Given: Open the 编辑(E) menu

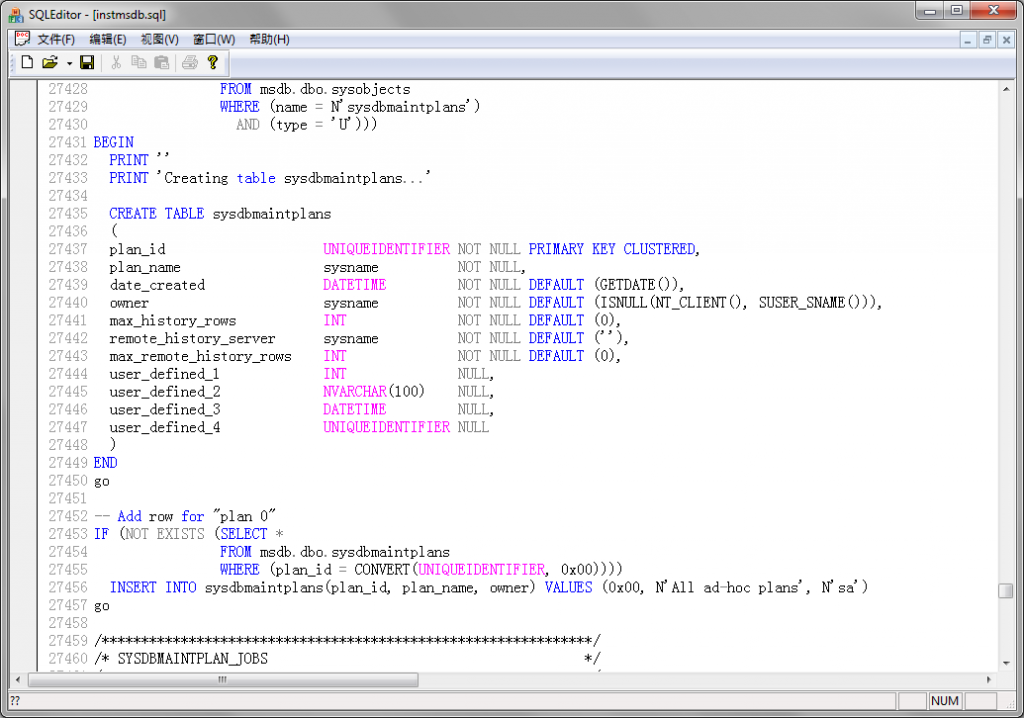Looking at the screenshot, I should point(108,39).
